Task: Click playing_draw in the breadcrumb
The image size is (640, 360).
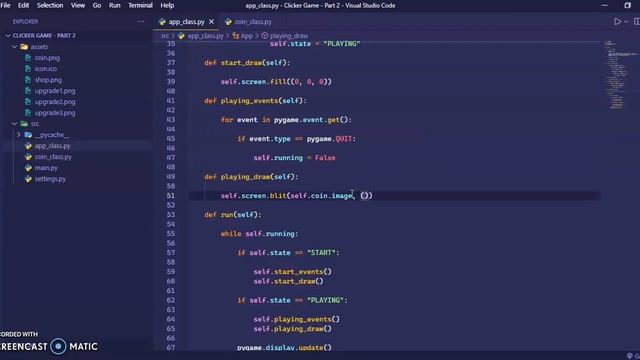Action: coord(289,36)
